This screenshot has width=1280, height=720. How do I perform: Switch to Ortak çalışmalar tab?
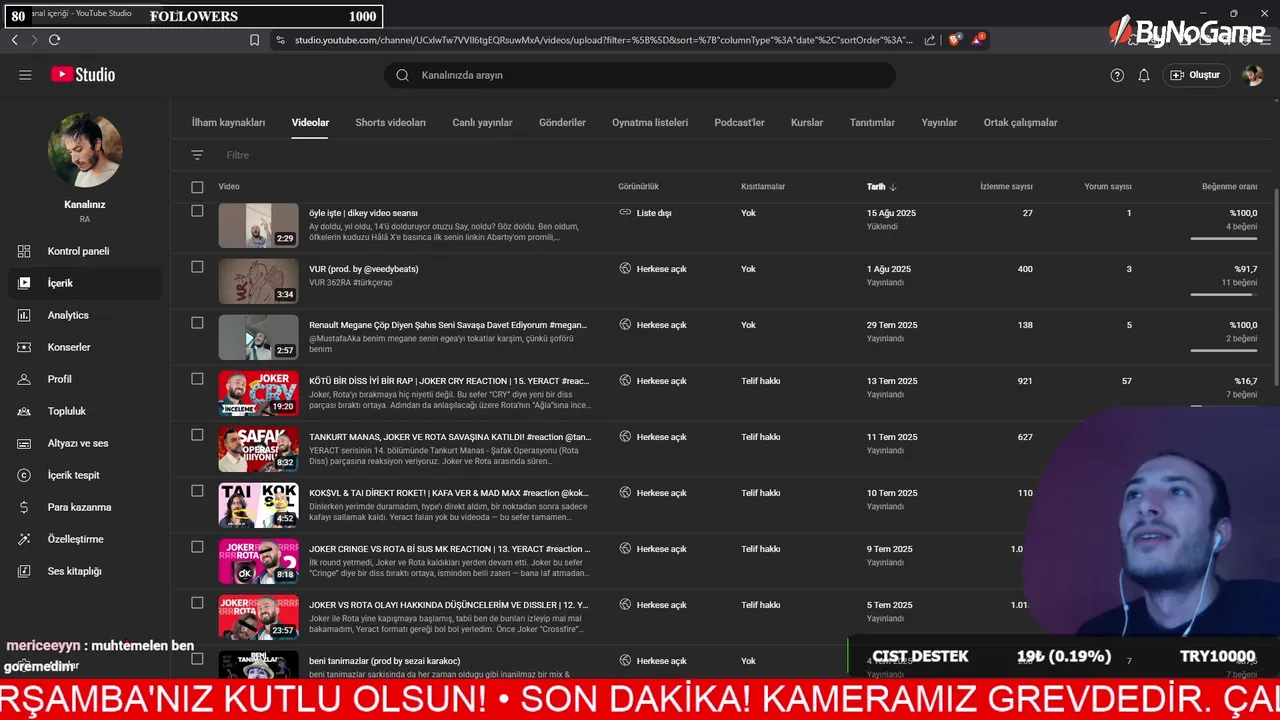tap(1020, 122)
